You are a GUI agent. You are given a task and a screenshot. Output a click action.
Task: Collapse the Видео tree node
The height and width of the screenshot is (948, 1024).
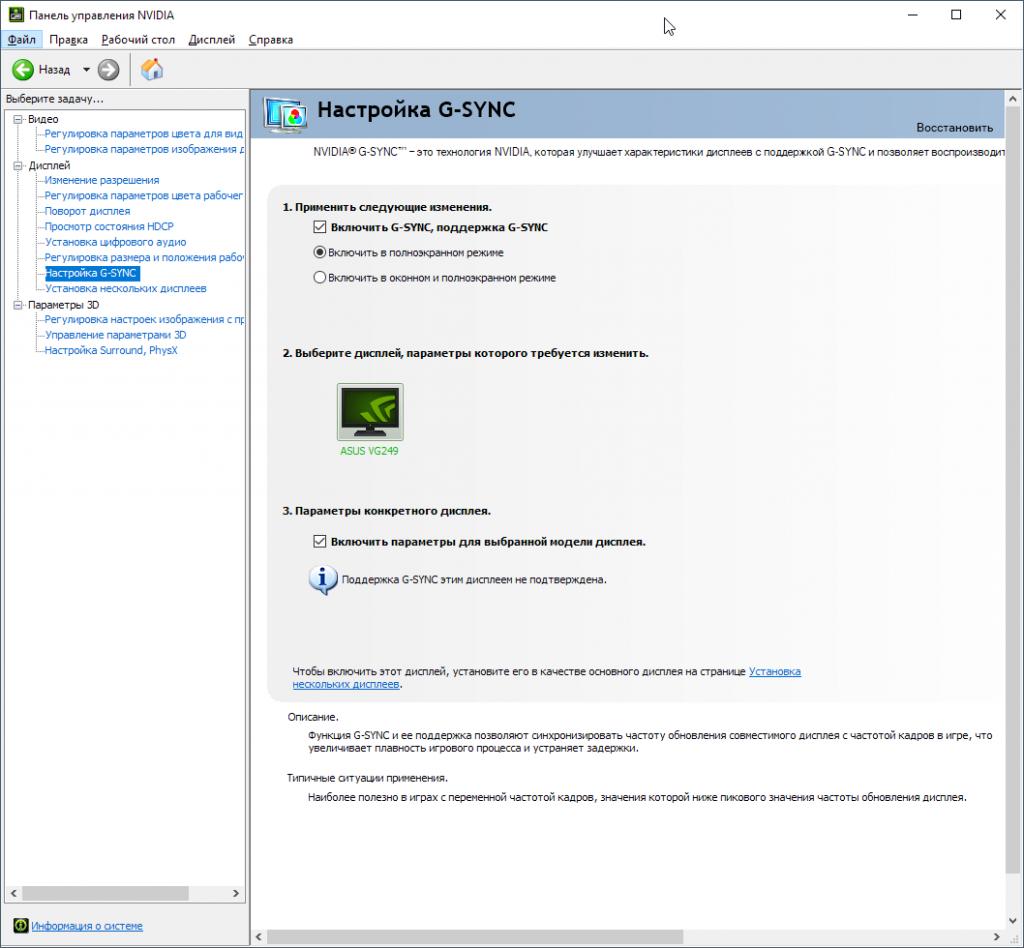(18, 119)
